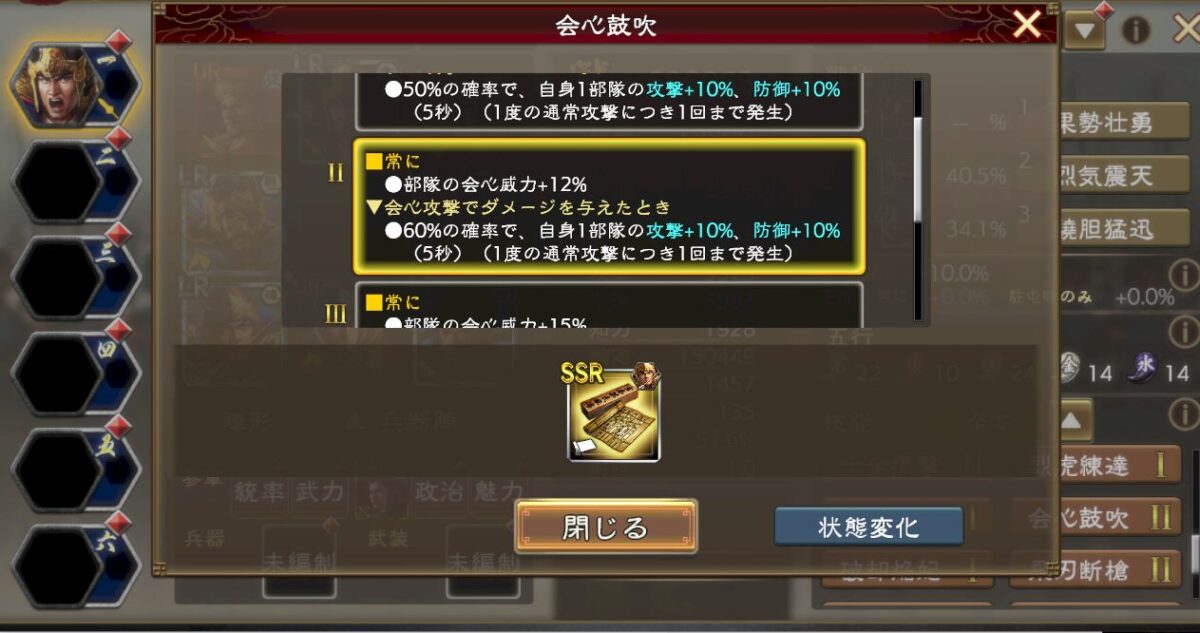Select skill level III description box

(609, 305)
